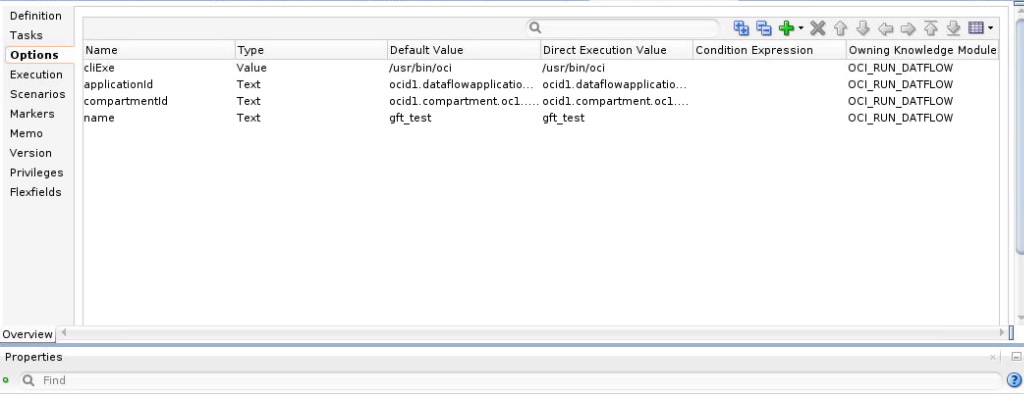Click the Owning Knowledge Module column header
Screen dimensions: 1024x396
(x=922, y=50)
